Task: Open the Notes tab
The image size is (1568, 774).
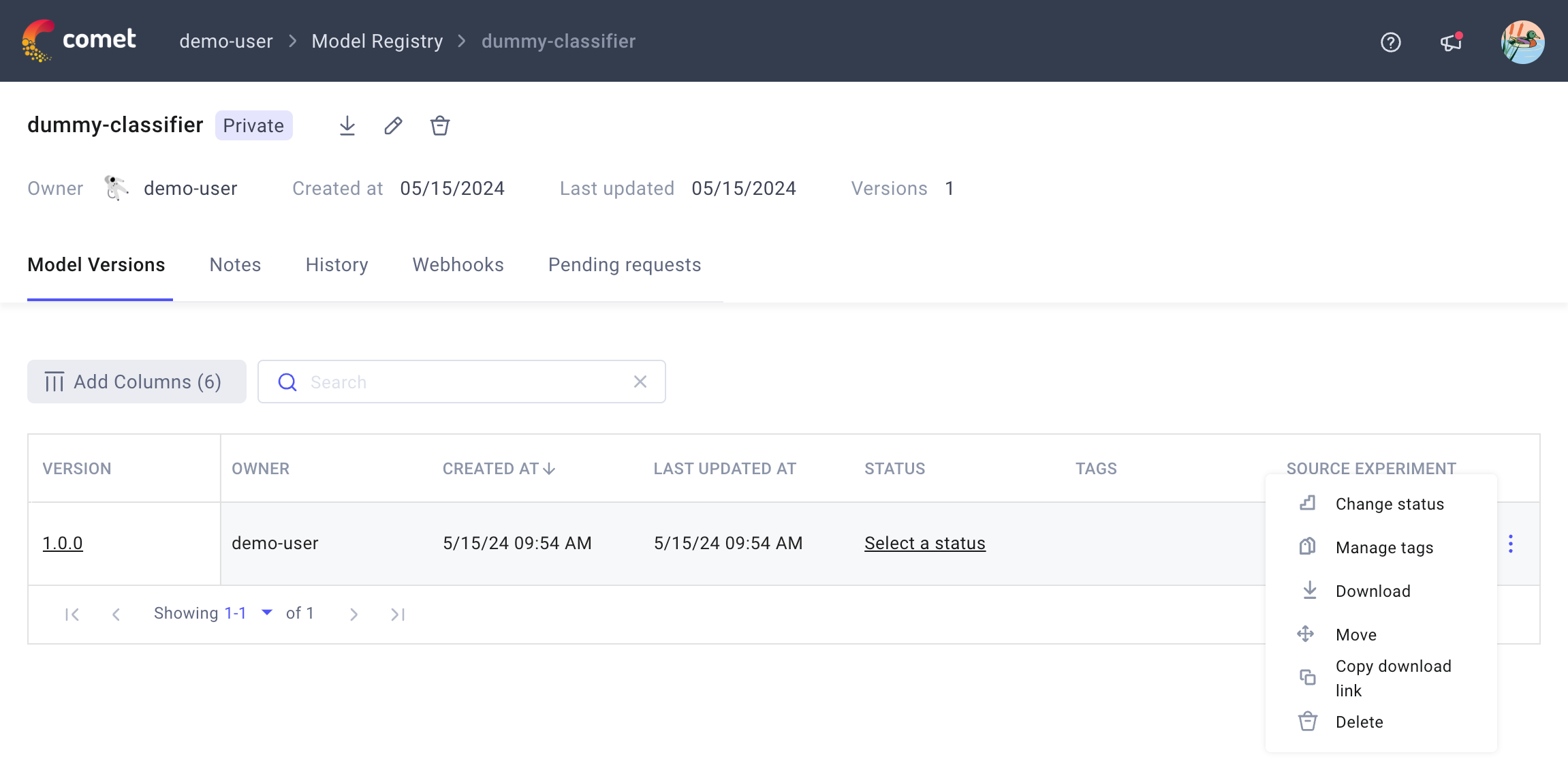Action: (x=235, y=265)
